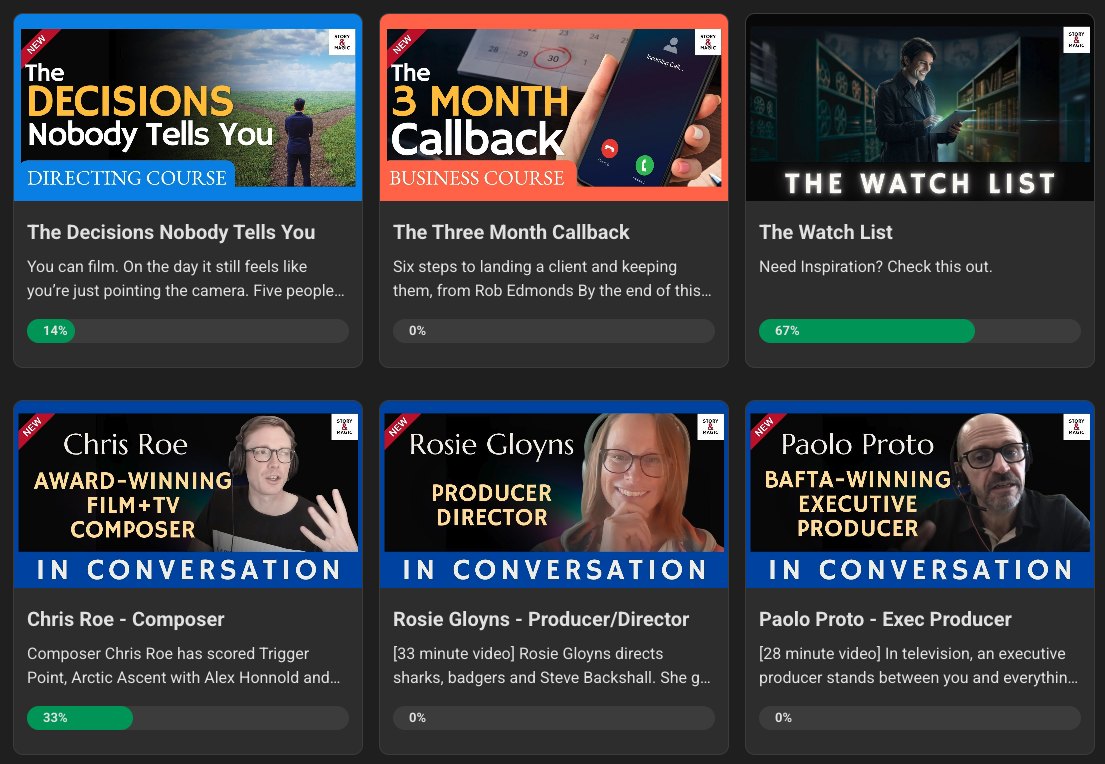Click the 14% progress bar
The width and height of the screenshot is (1105, 764).
187,331
